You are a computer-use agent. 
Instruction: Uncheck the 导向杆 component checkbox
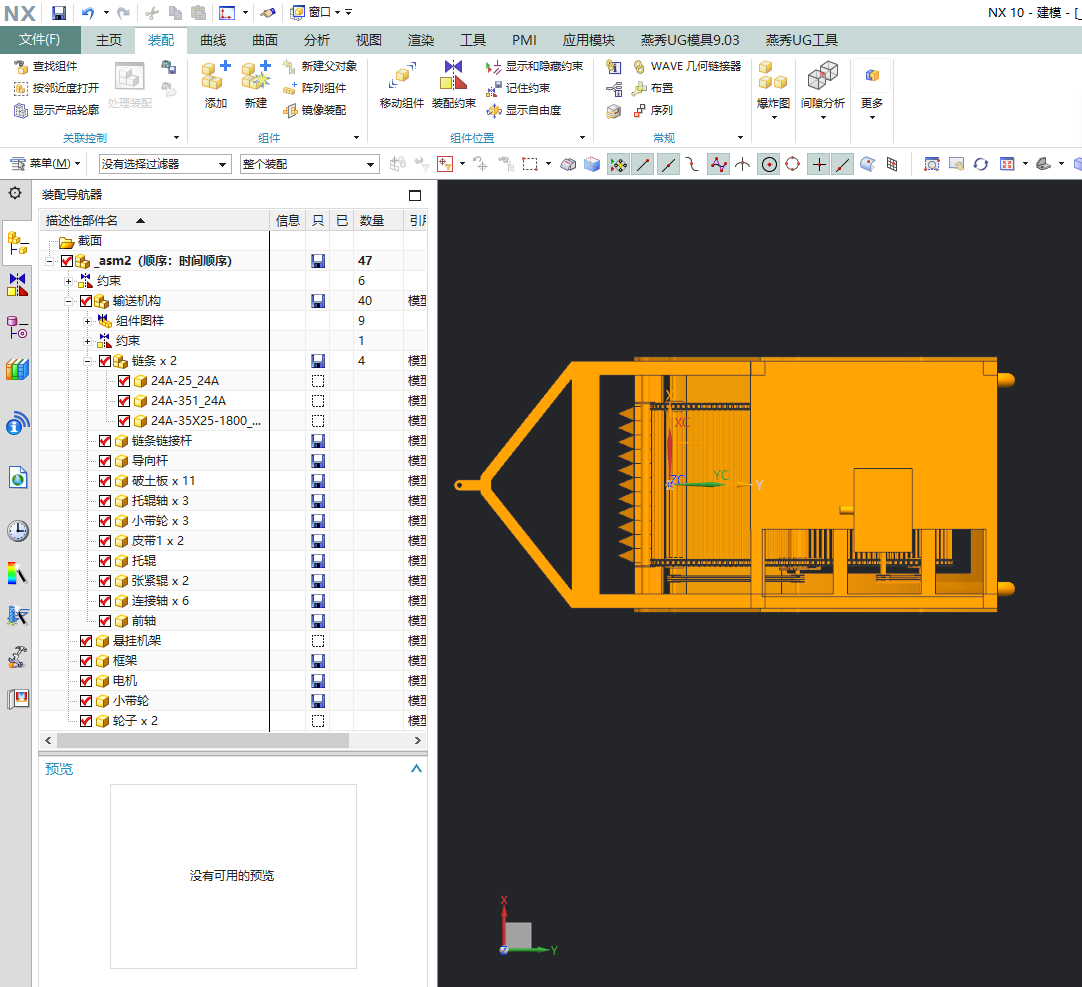coord(105,461)
